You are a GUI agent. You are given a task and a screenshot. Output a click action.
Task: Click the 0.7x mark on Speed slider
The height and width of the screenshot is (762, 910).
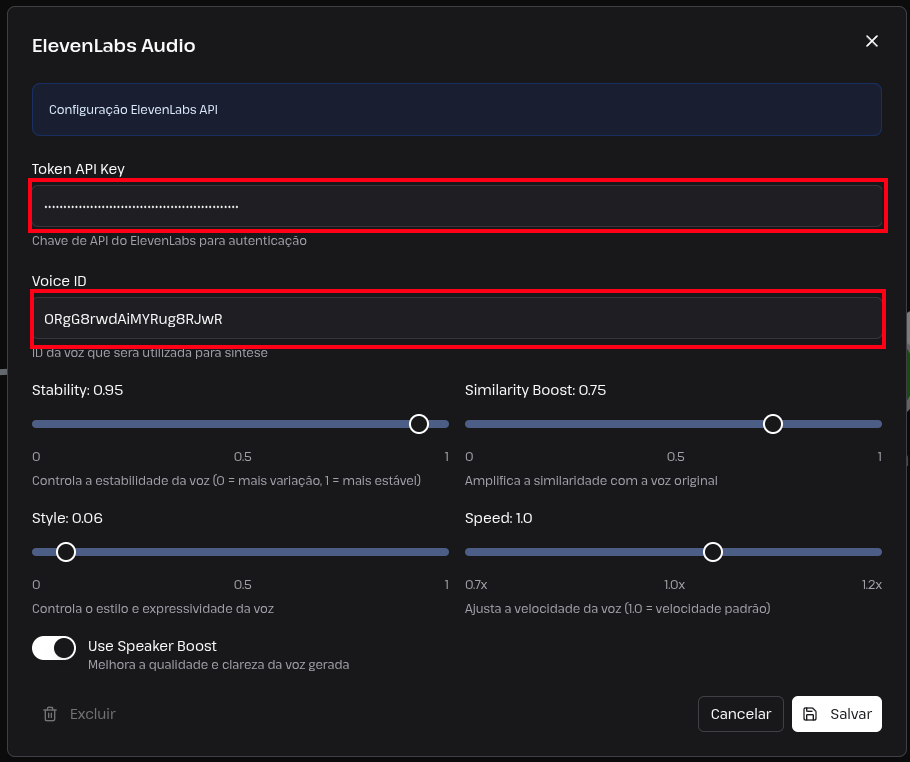476,585
